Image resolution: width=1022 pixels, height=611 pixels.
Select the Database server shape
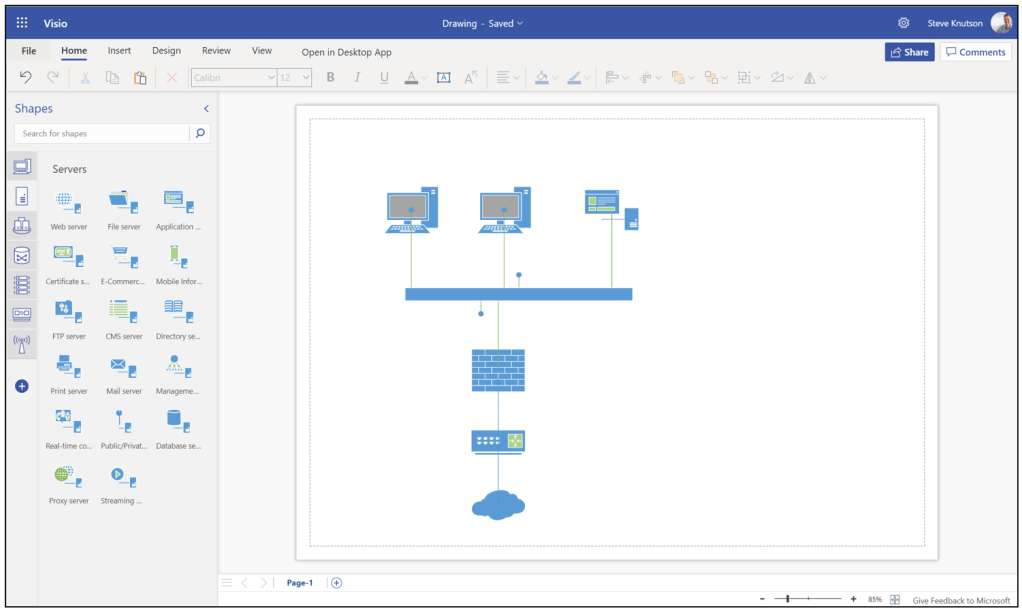[178, 422]
